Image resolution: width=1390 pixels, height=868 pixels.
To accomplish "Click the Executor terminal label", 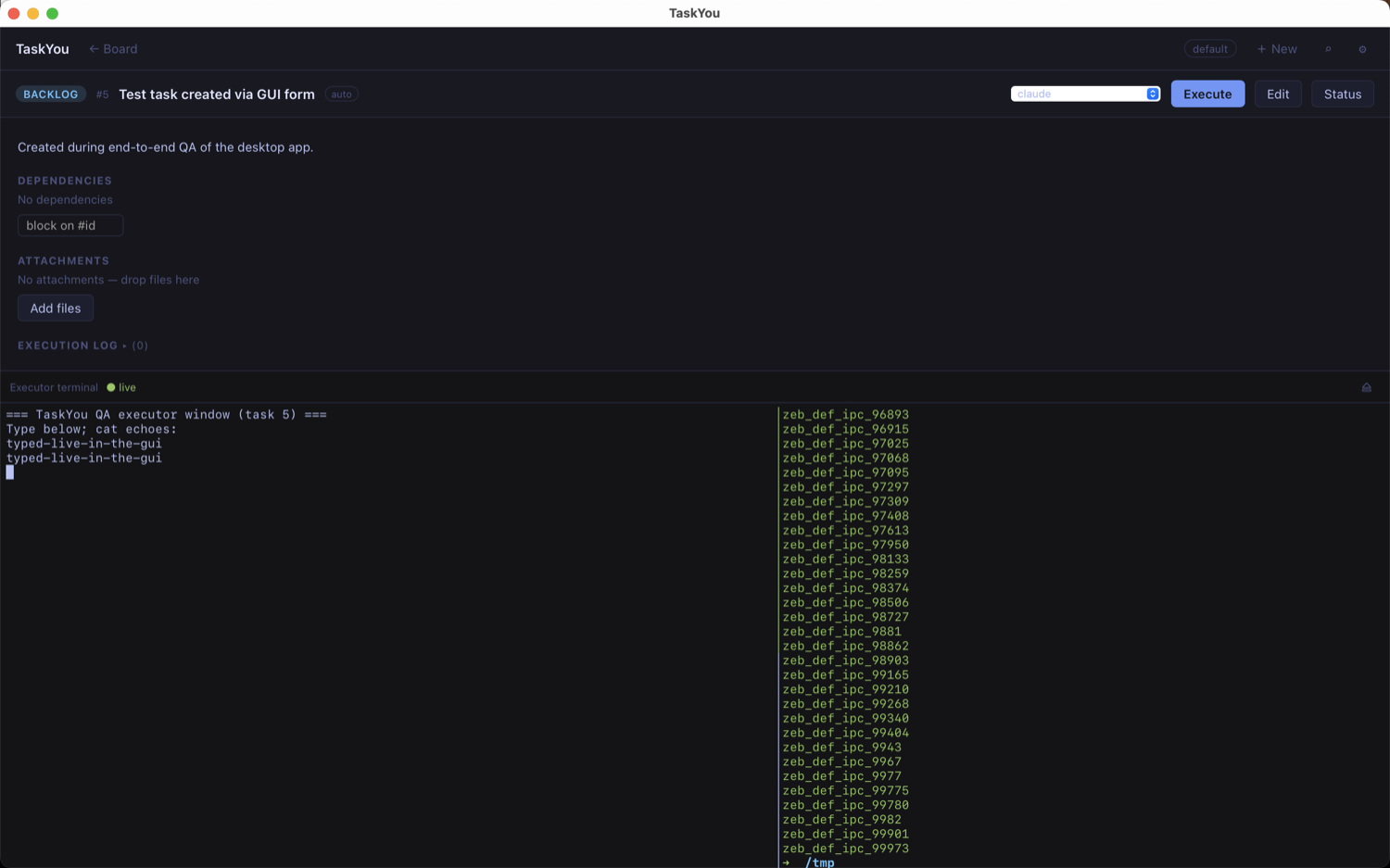I will click(54, 387).
